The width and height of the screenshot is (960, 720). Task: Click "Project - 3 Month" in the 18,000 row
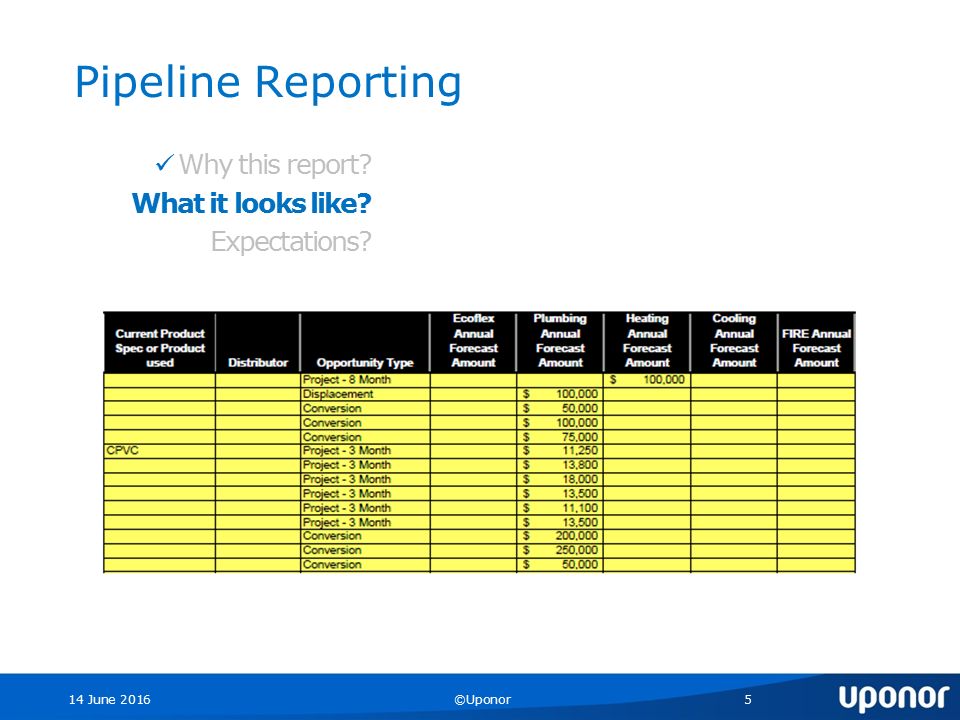pos(365,479)
